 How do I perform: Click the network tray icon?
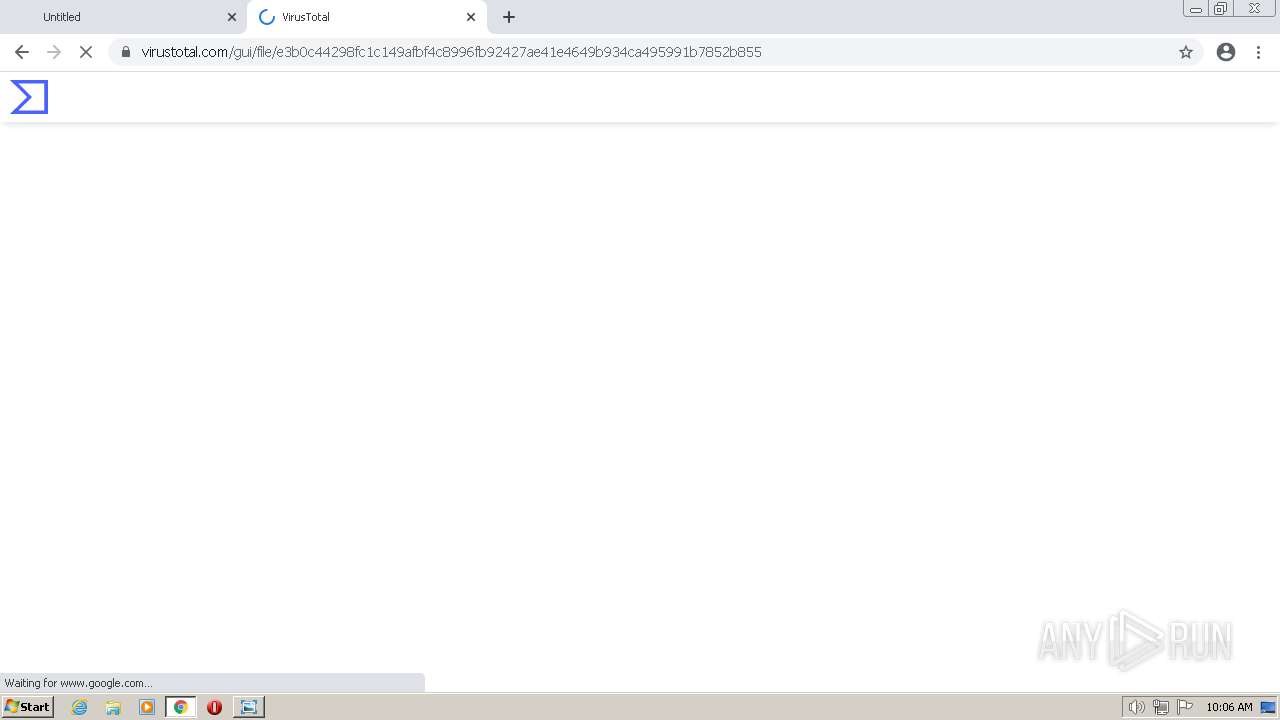tap(1161, 707)
